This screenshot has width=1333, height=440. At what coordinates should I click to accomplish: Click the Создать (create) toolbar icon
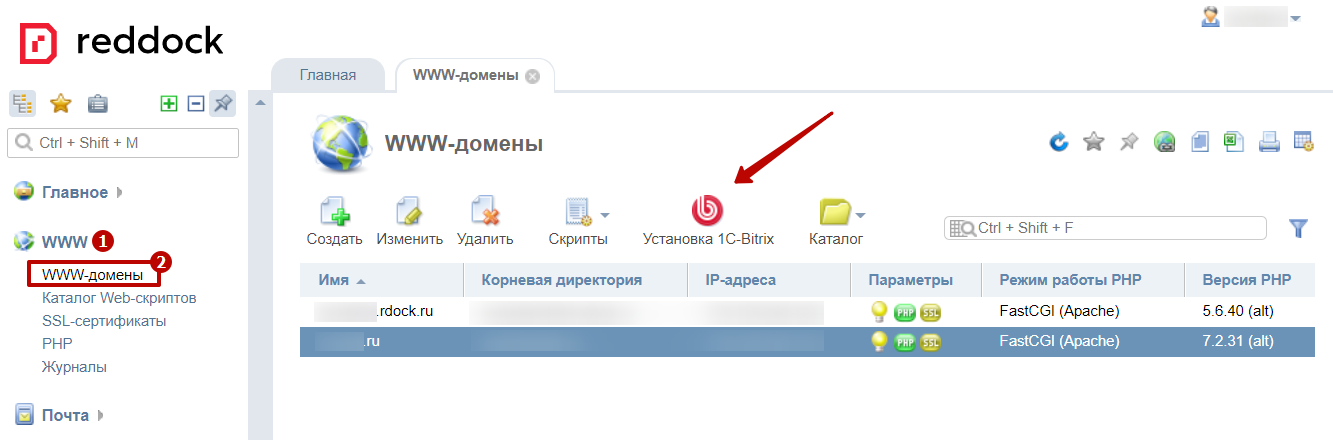coord(334,212)
